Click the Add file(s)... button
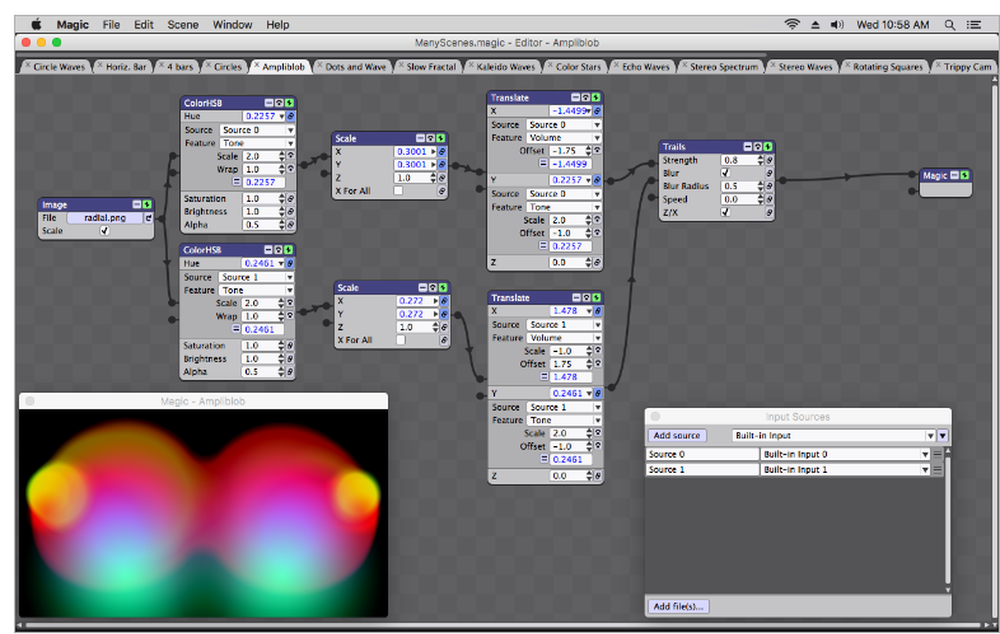Screen dimensions: 1000x634 tap(678, 607)
